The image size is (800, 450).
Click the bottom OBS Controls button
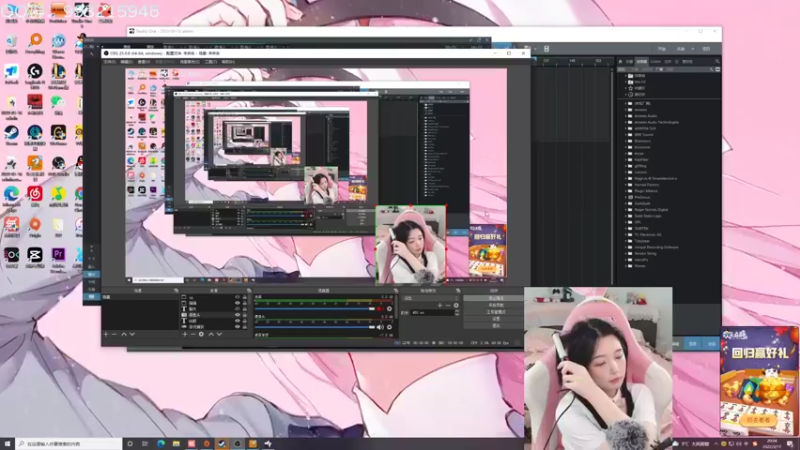click(495, 326)
